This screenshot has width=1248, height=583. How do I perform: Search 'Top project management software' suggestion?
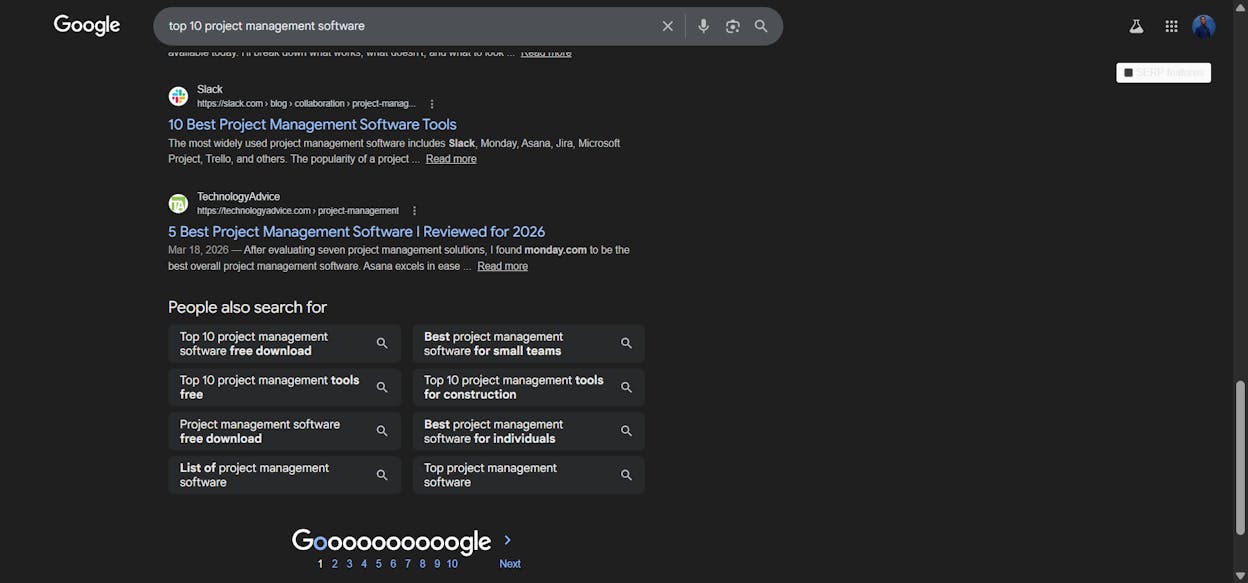(x=529, y=475)
